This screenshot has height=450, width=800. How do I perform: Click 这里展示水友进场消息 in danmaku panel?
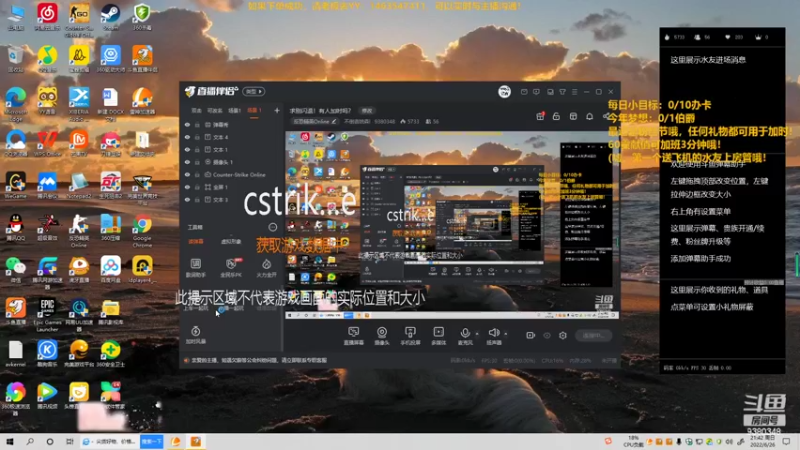[x=708, y=60]
